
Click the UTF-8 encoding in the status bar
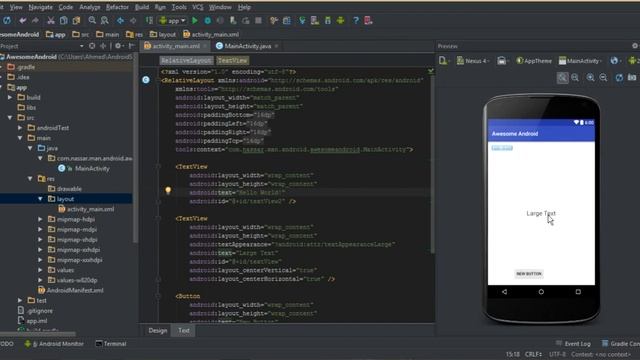pos(558,355)
